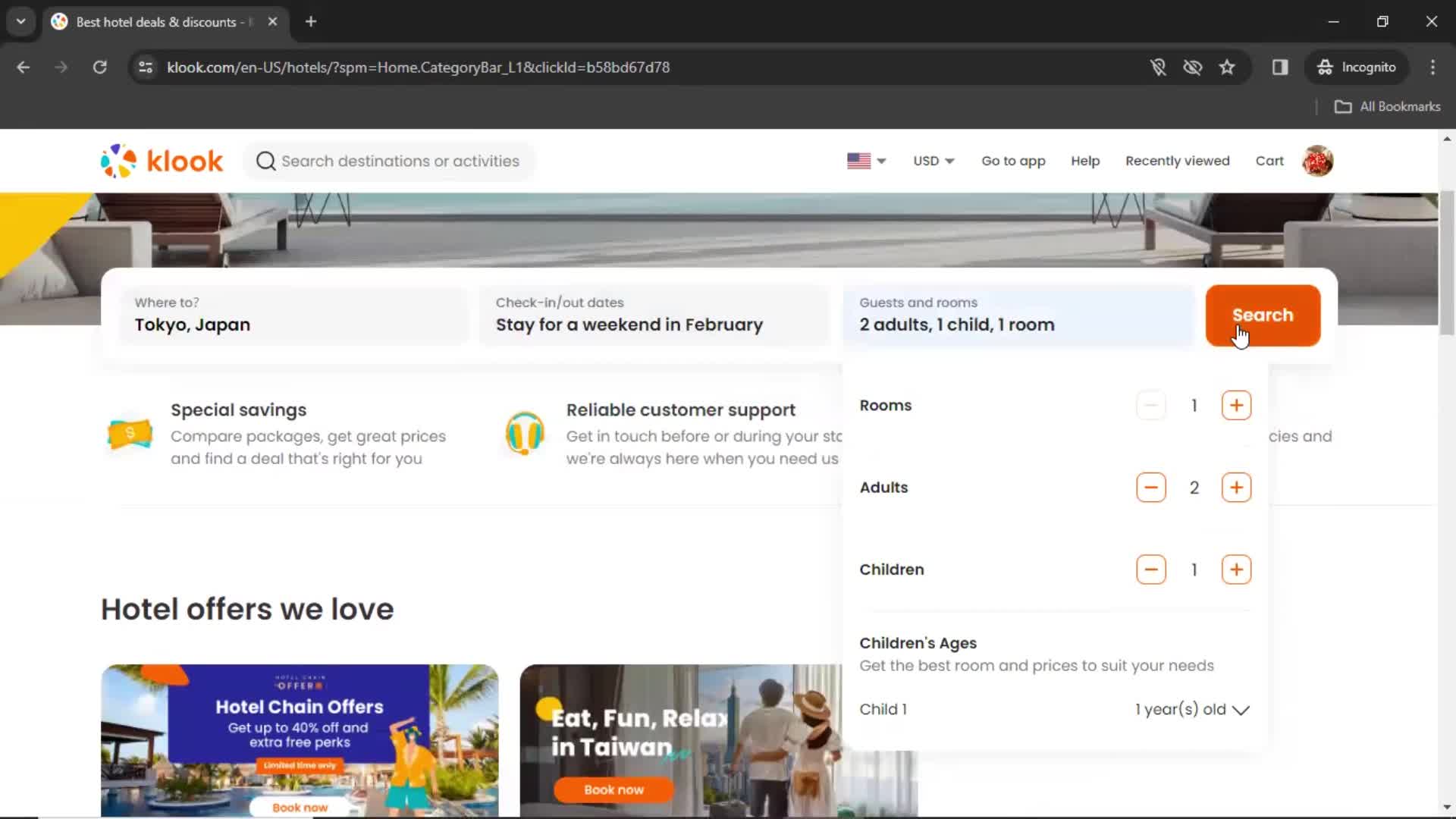Screen dimensions: 1456x819
Task: Increase the number of Adults
Action: coord(1236,488)
